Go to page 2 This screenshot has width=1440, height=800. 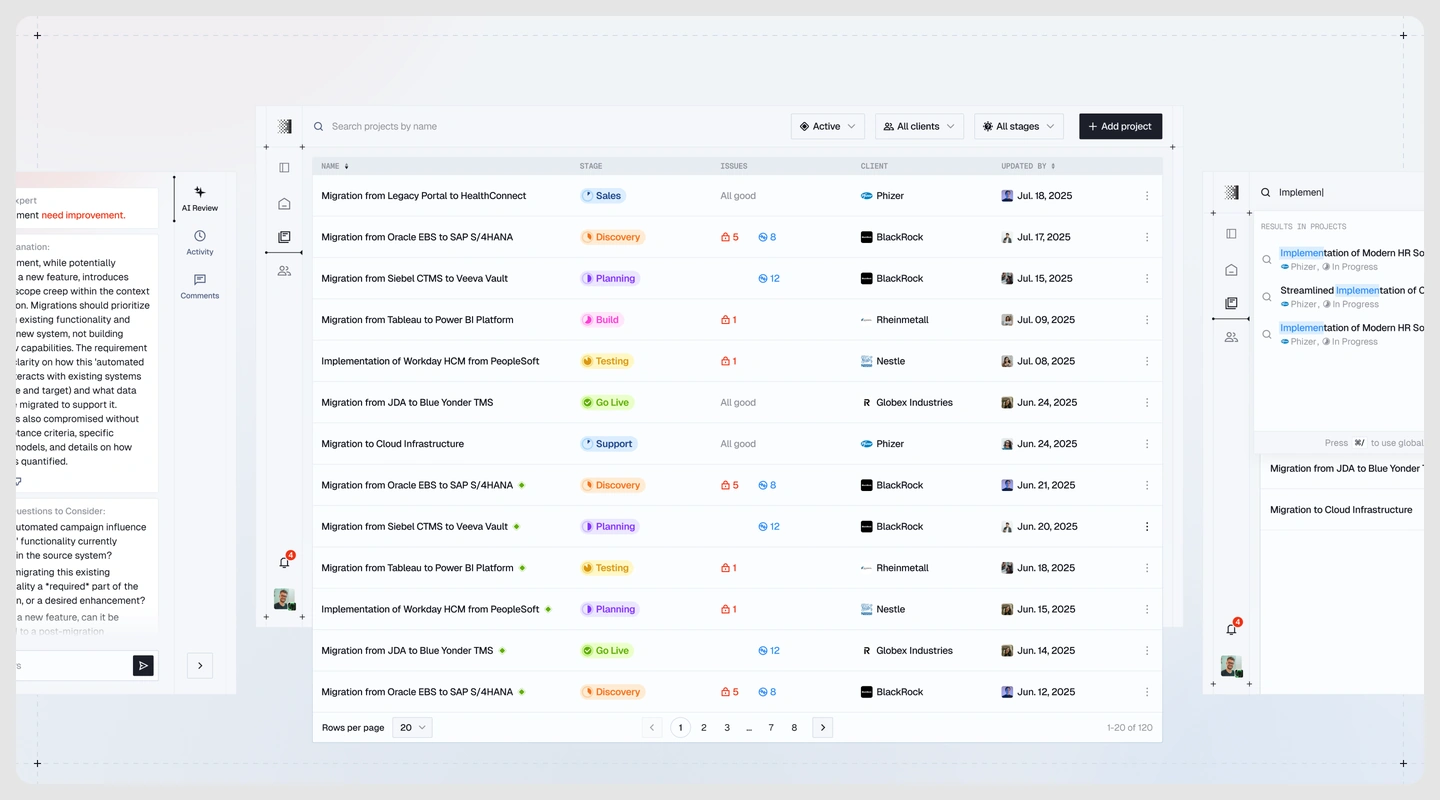704,728
